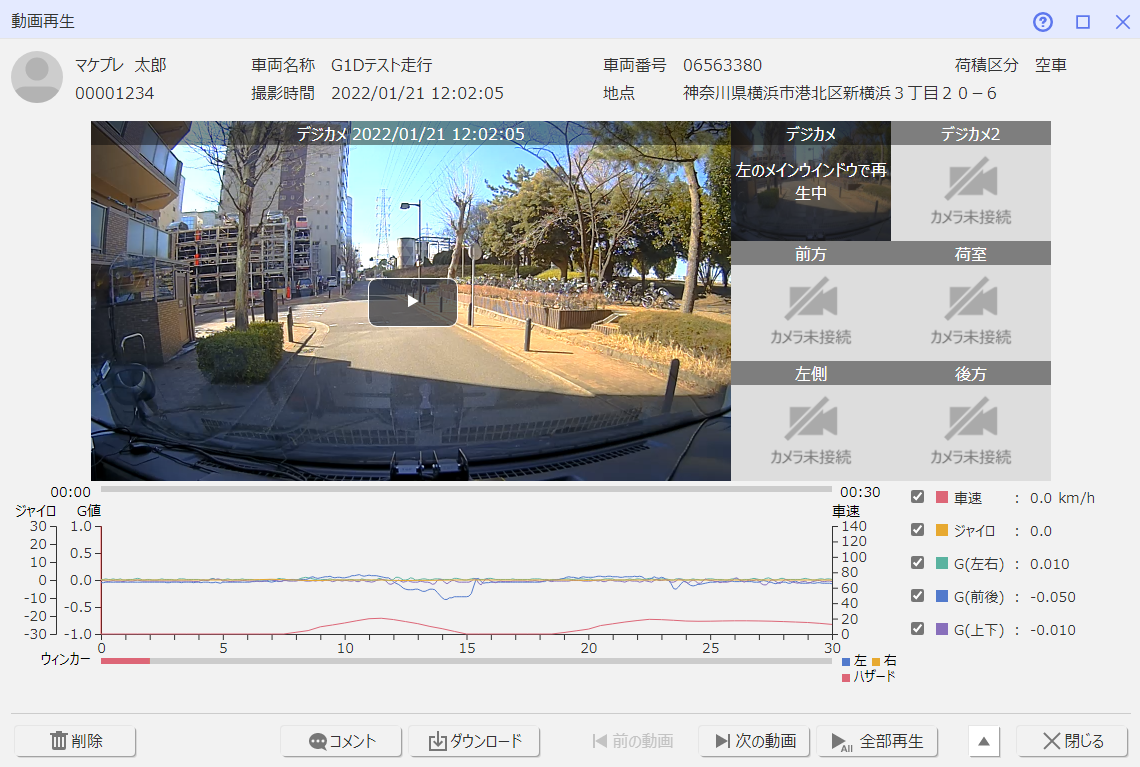Select the デジカメ camera thumbnail
This screenshot has height=767, width=1140.
point(811,181)
